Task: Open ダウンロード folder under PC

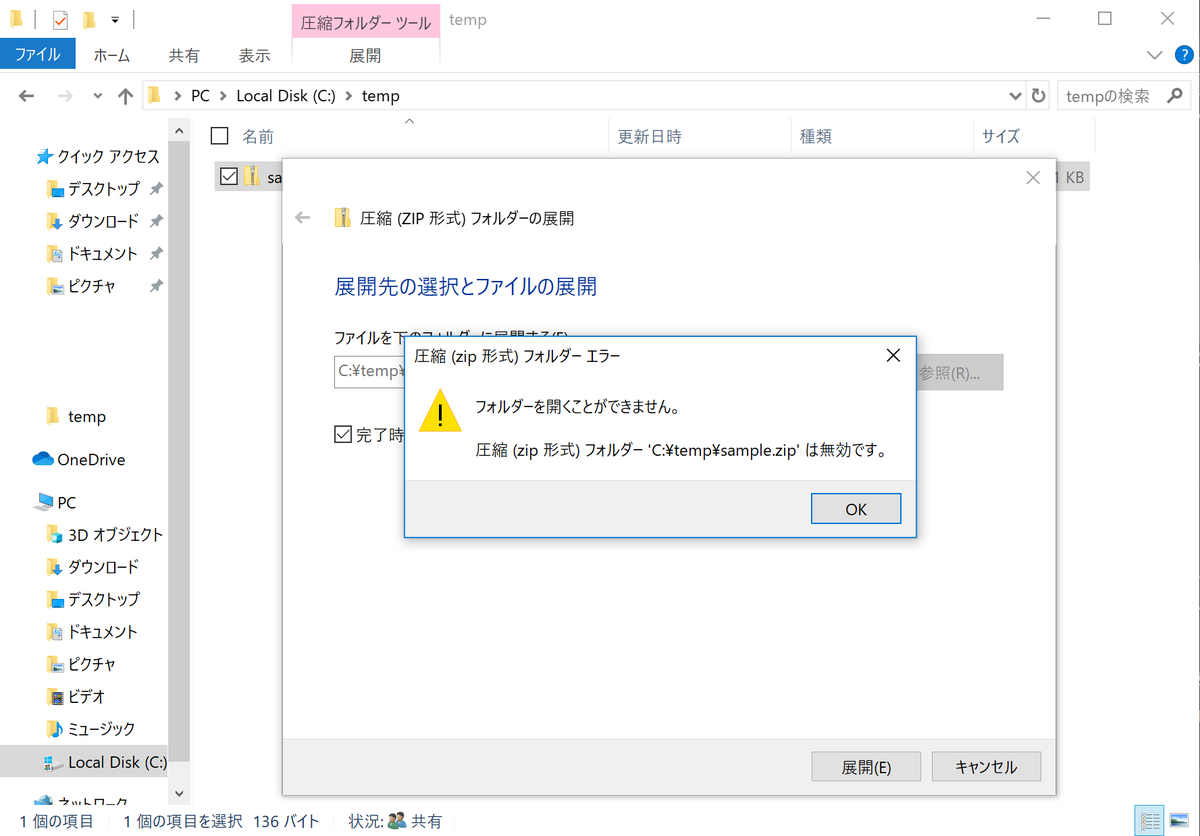Action: tap(94, 567)
